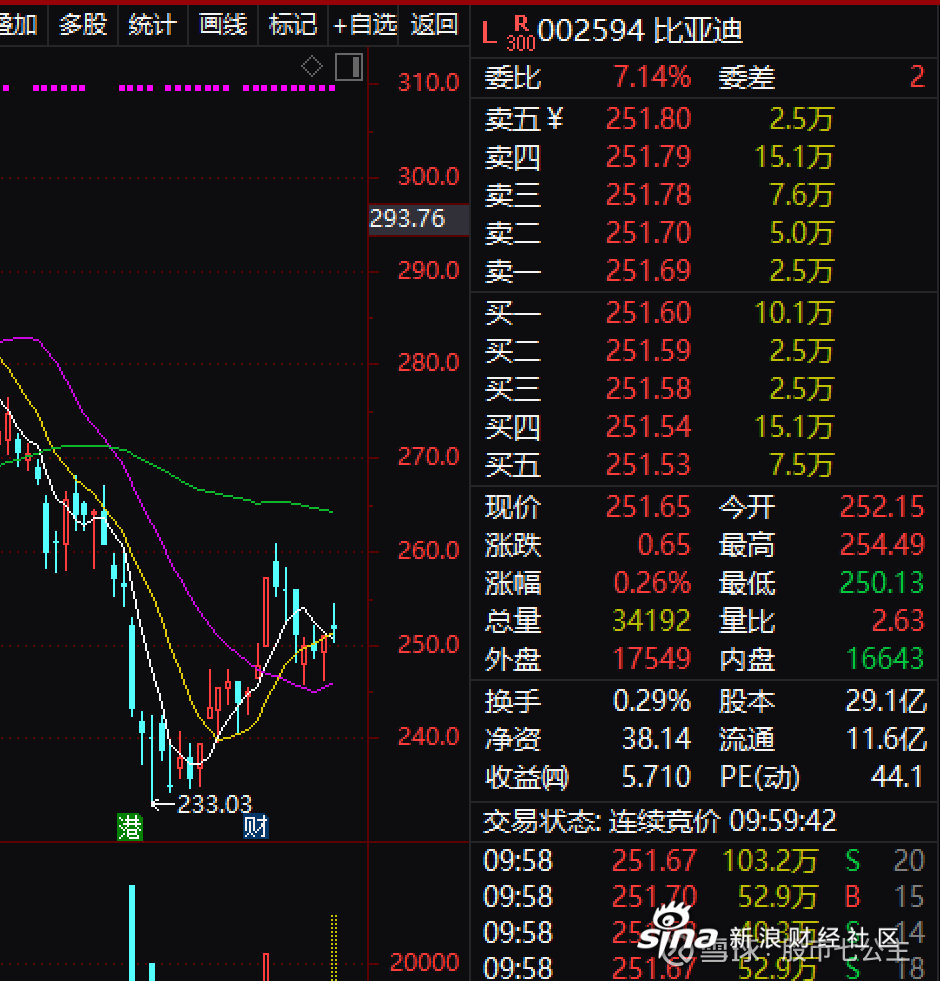Click the 量比 value 2.63
Viewport: 940px width, 981px height.
(898, 621)
